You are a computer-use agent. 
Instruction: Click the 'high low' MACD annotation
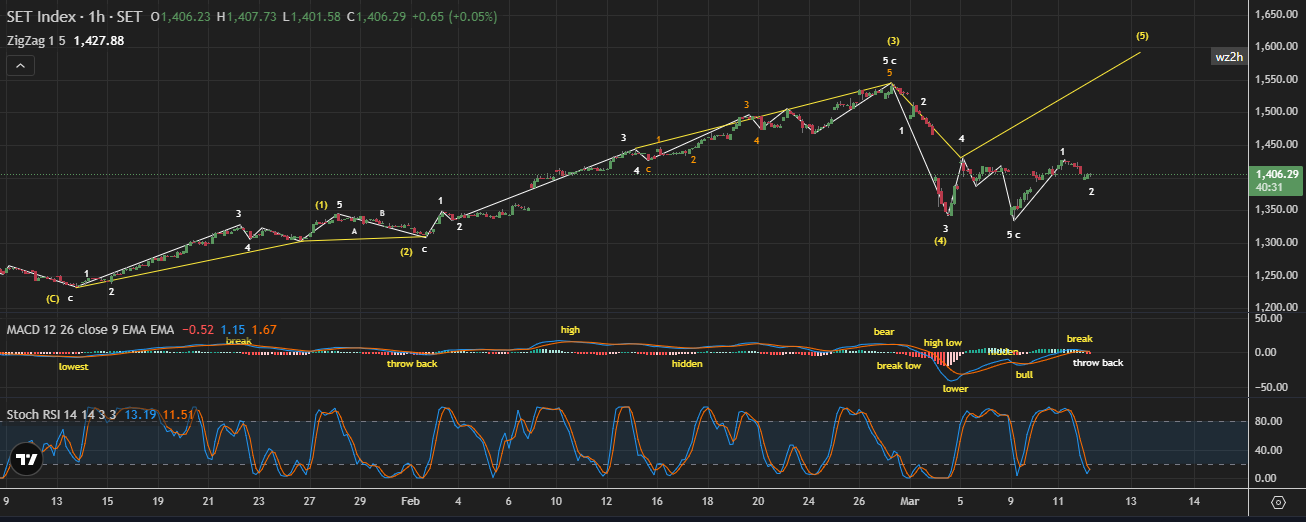(x=942, y=343)
